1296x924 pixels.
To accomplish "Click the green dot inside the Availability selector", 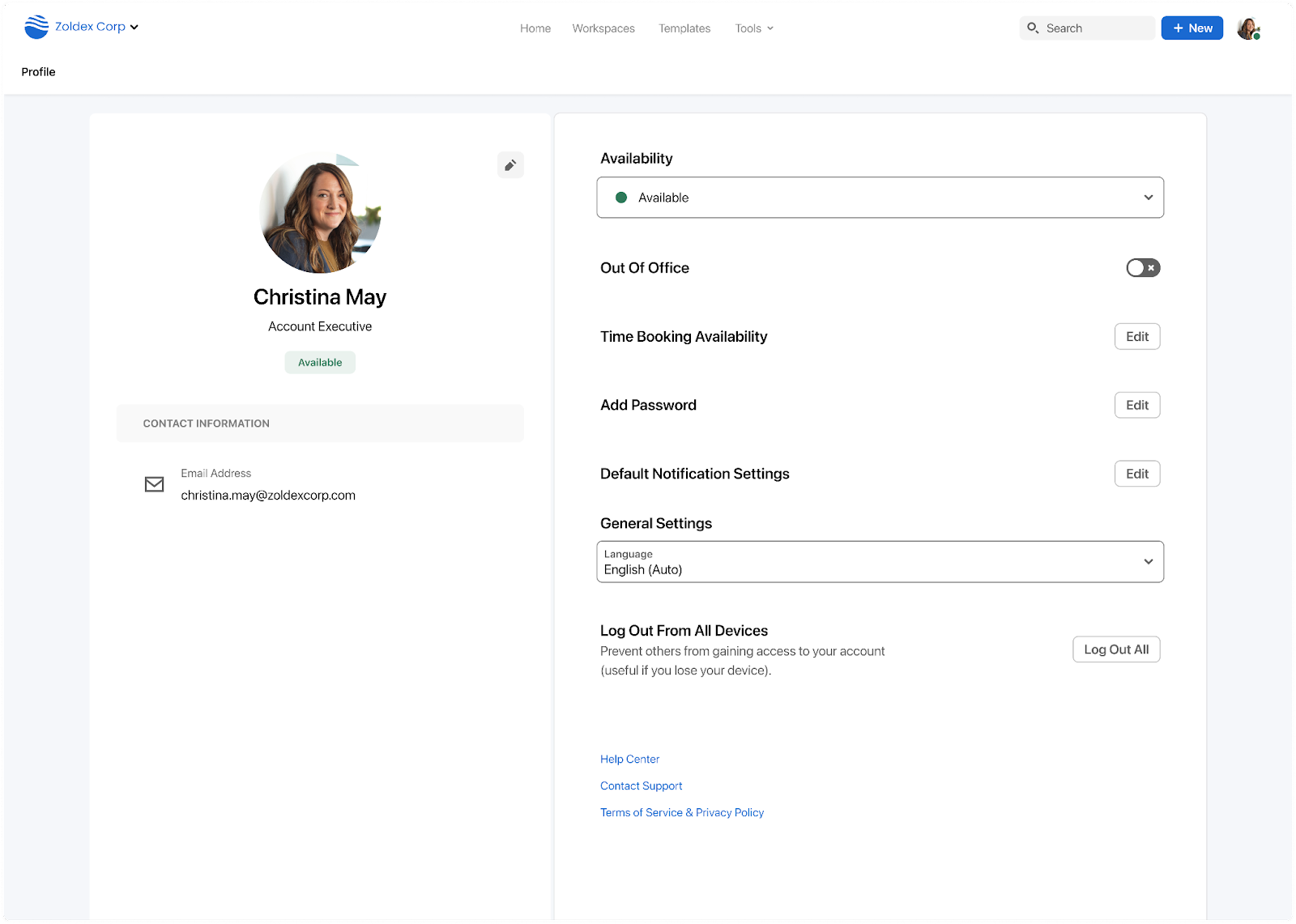I will pyautogui.click(x=620, y=197).
